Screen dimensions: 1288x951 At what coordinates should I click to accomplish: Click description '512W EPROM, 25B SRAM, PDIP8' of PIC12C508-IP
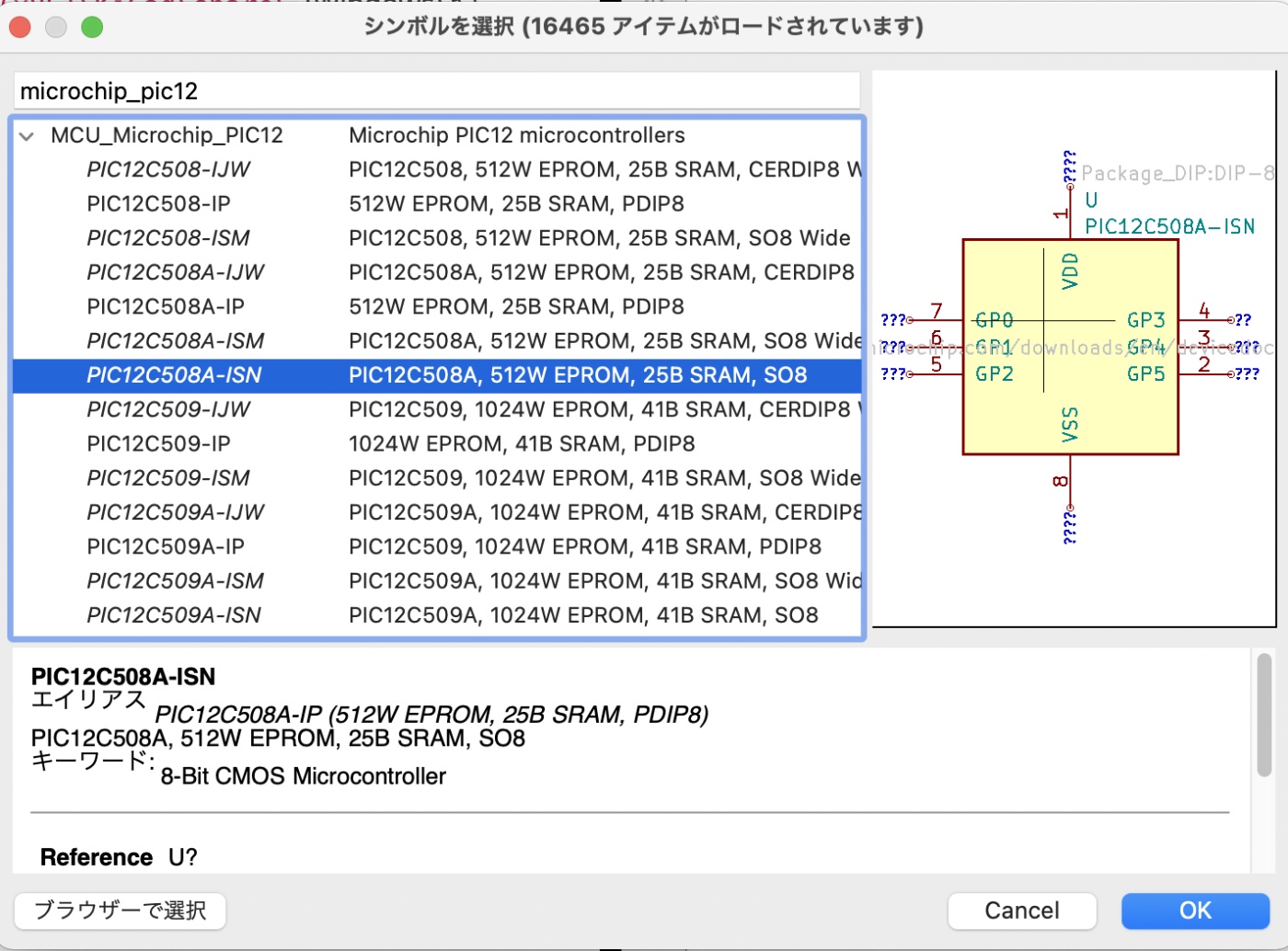pyautogui.click(x=516, y=203)
